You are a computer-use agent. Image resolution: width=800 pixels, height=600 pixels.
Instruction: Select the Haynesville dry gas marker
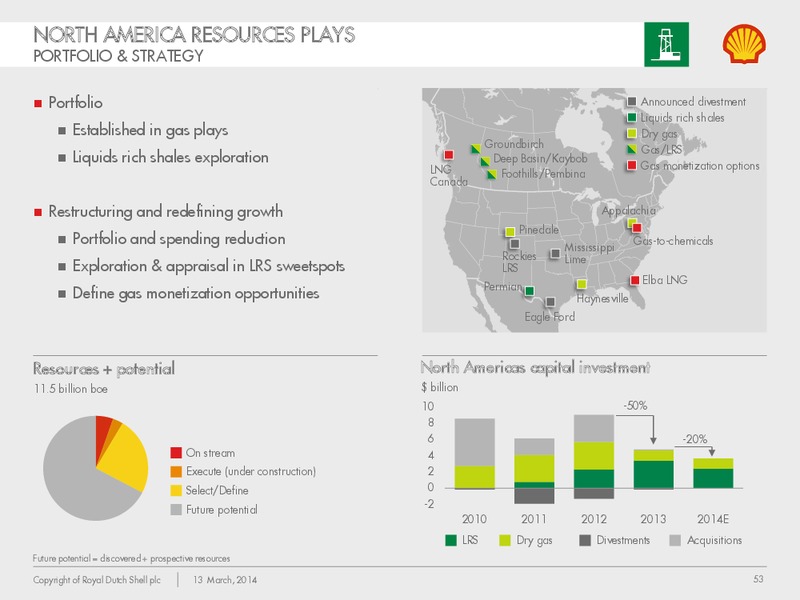582,284
